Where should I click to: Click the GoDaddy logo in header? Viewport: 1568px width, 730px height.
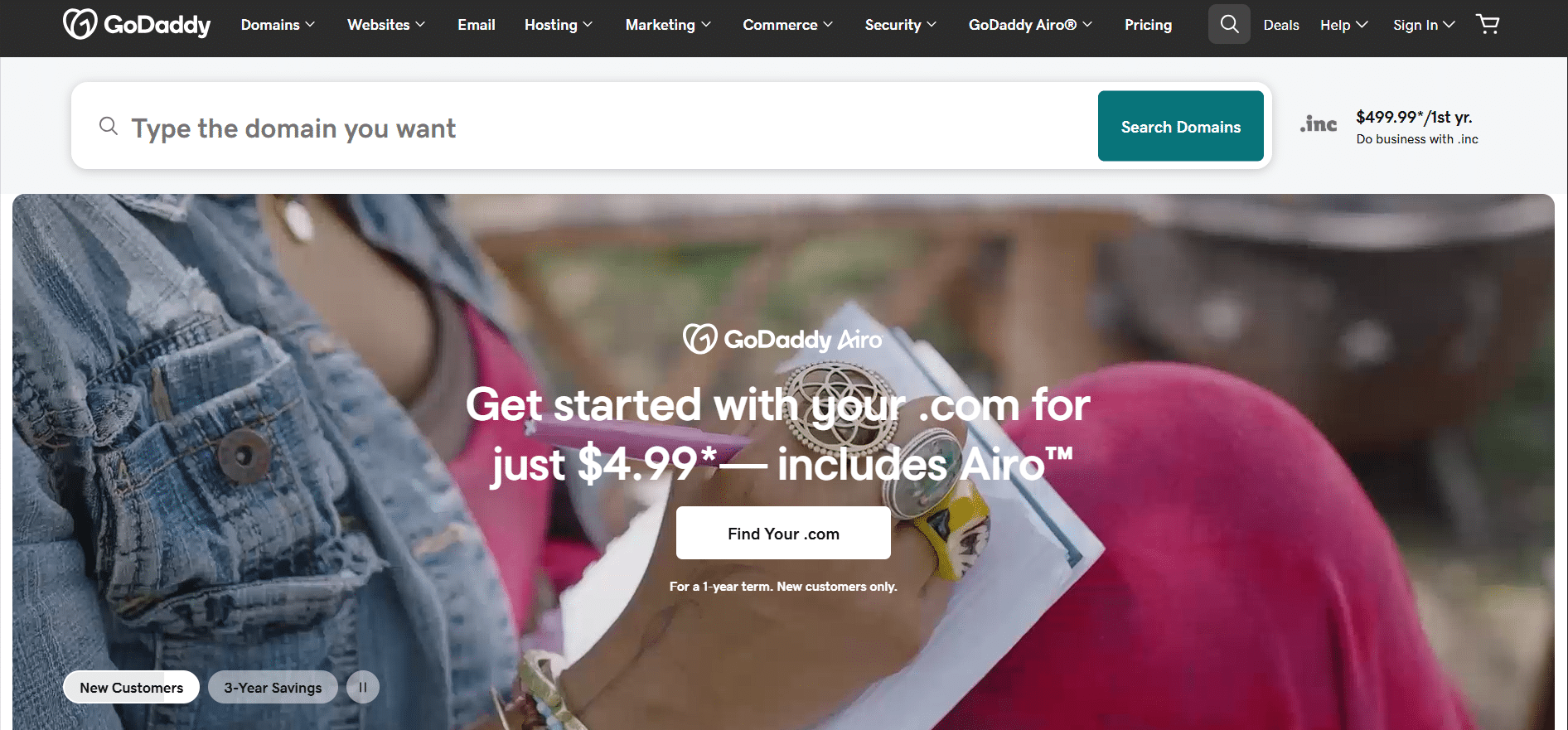138,24
